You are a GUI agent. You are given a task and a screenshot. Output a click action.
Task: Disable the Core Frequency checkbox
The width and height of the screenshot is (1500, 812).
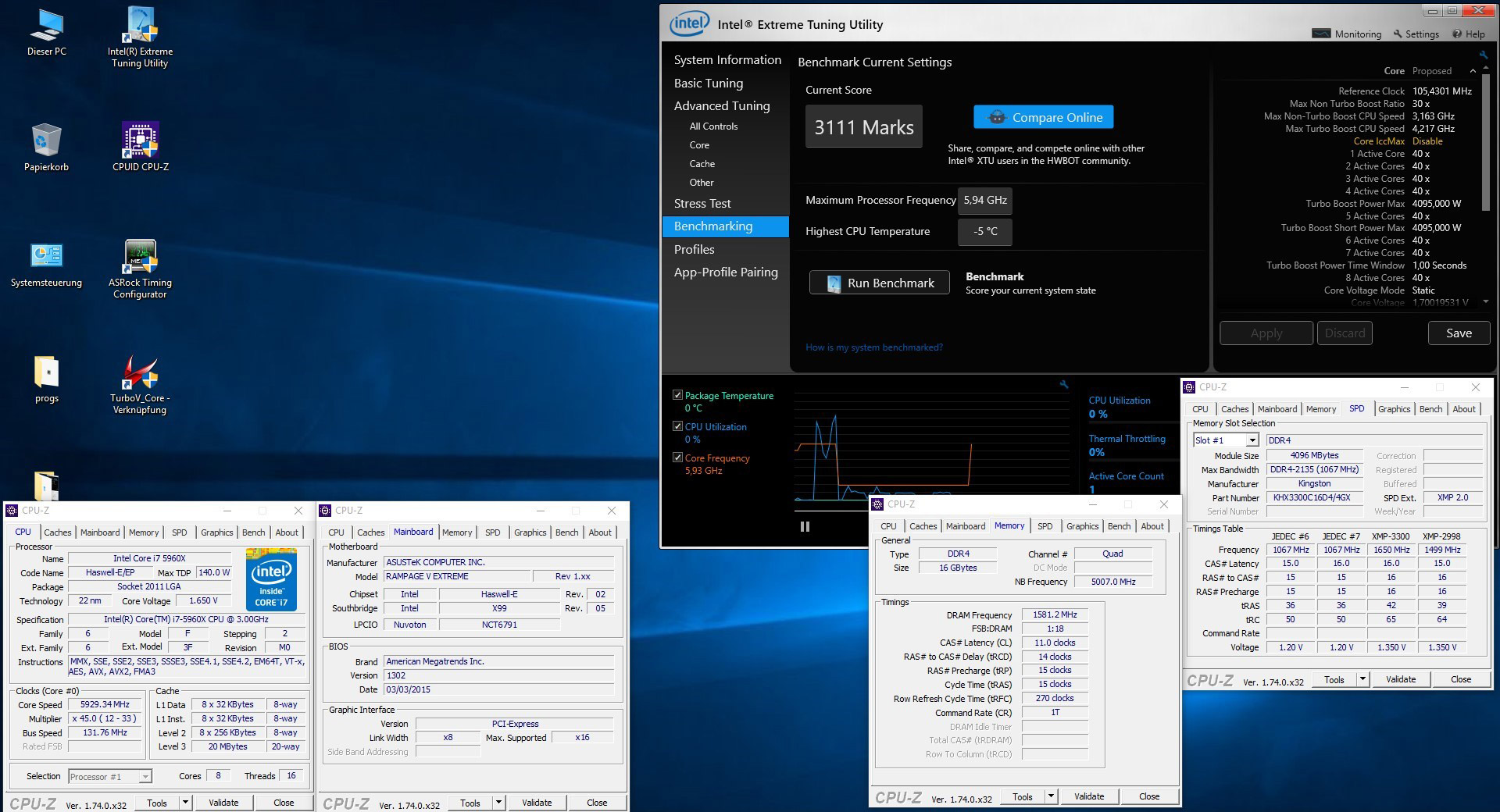[677, 458]
